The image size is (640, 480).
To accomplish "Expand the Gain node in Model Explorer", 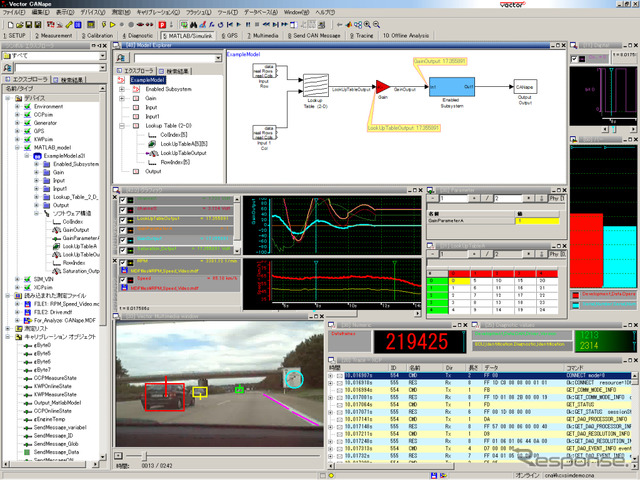I will point(122,98).
